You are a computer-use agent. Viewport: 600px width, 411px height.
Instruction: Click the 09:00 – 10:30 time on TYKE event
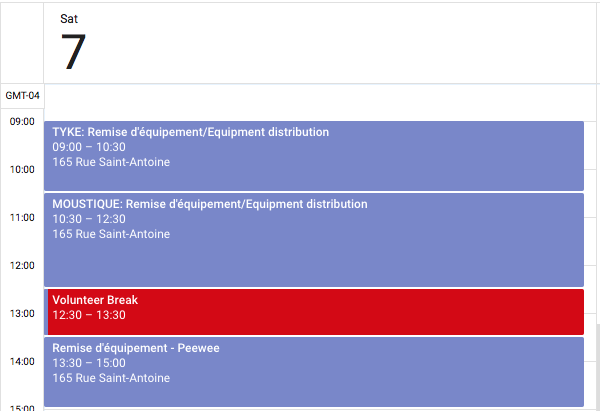[89, 147]
